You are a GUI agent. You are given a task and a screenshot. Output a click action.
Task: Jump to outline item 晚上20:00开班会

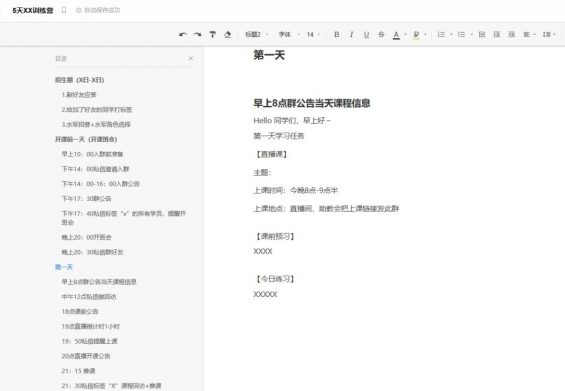[x=86, y=237]
